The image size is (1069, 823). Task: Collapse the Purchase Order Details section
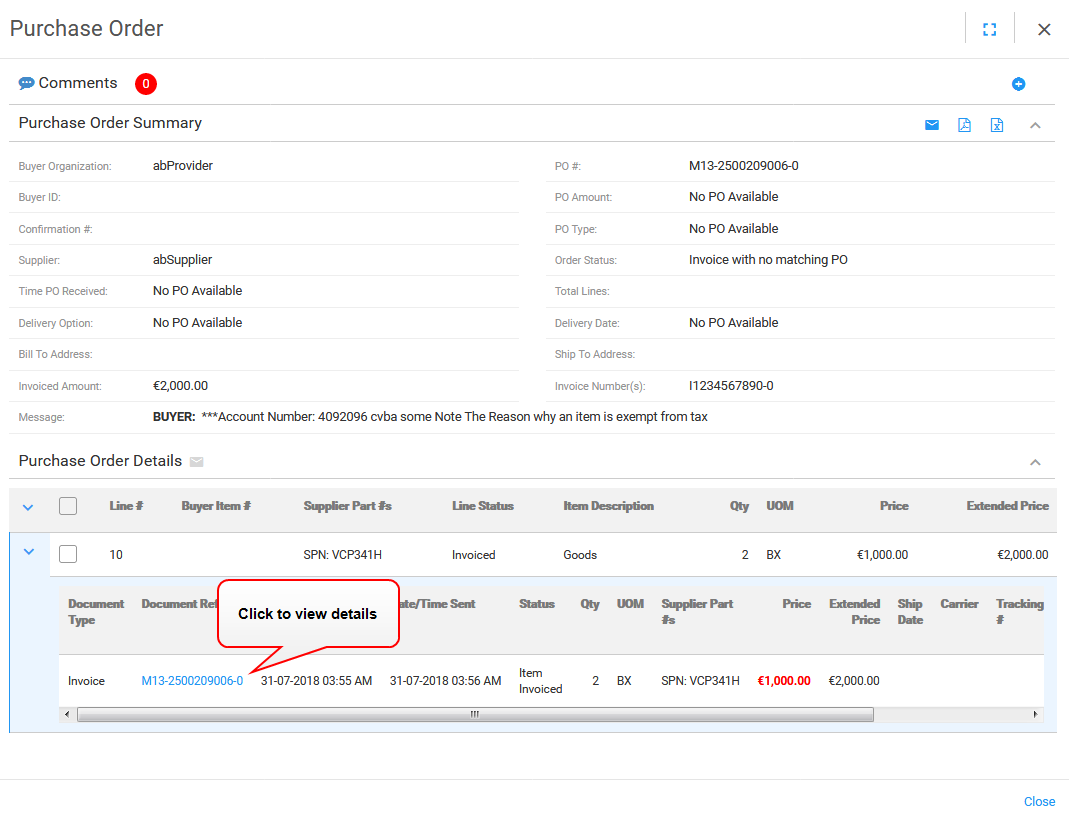pyautogui.click(x=1035, y=461)
